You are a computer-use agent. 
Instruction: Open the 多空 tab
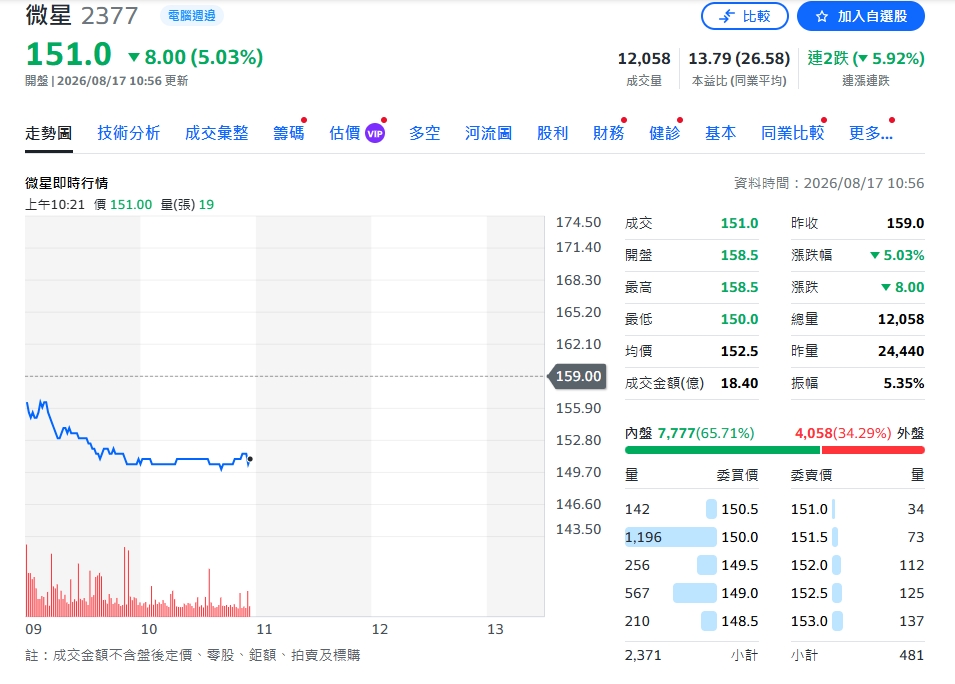425,133
